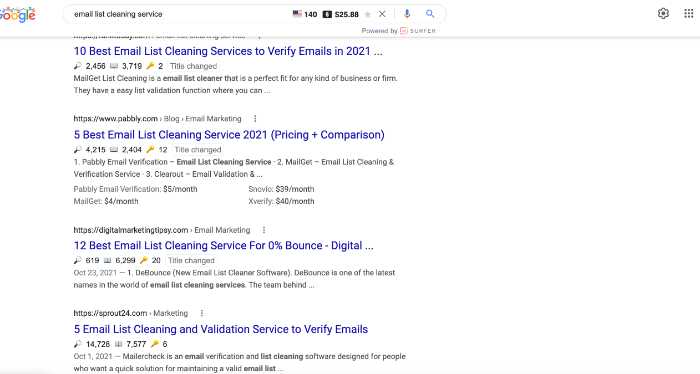Viewport: 700px width, 374px height.
Task: Open 5 Email List Cleaning and Validation result
Action: 221,329
